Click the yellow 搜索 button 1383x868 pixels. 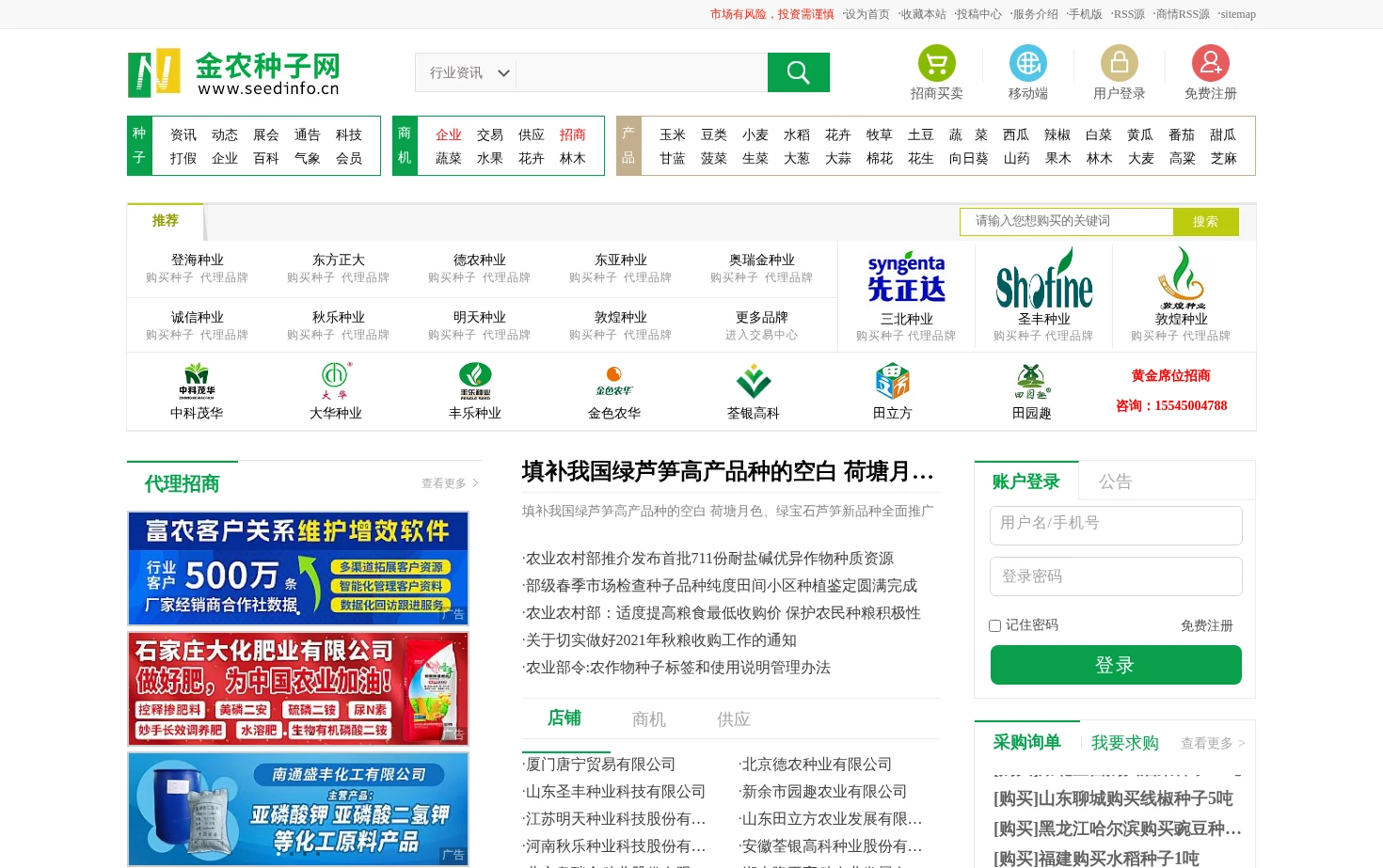[x=1206, y=222]
